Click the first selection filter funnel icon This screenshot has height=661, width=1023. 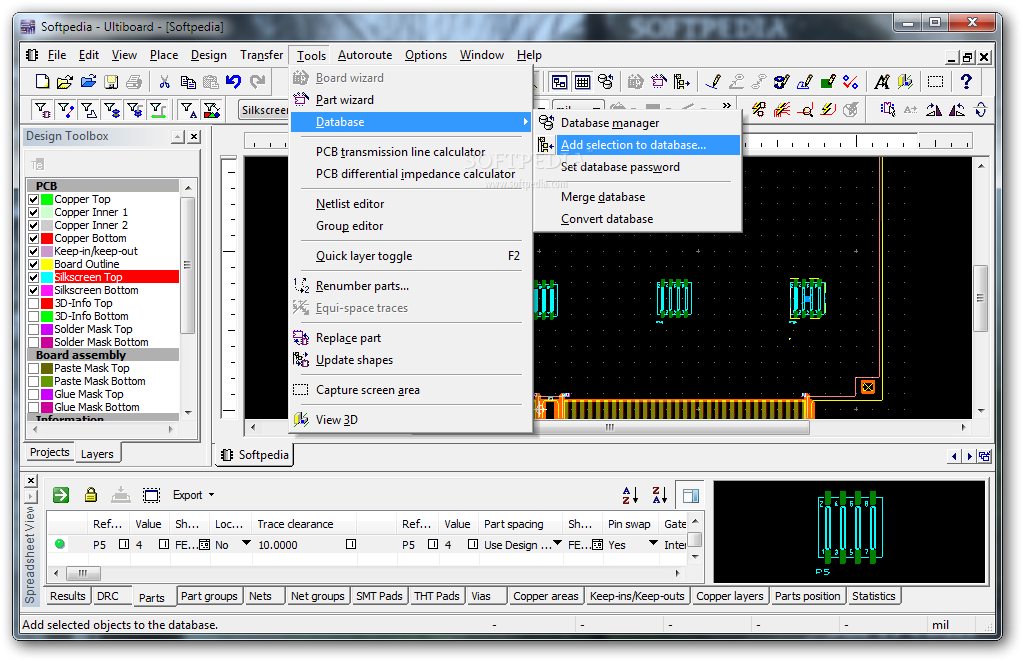click(42, 110)
